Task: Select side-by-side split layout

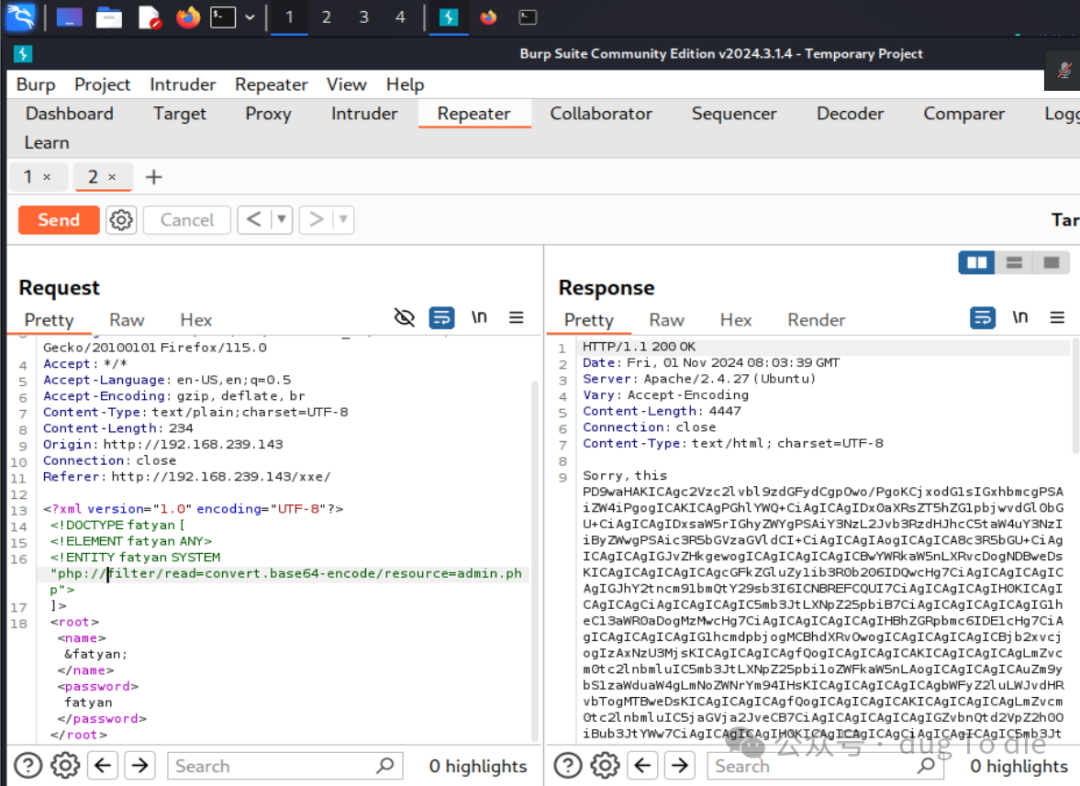Action: pyautogui.click(x=977, y=262)
